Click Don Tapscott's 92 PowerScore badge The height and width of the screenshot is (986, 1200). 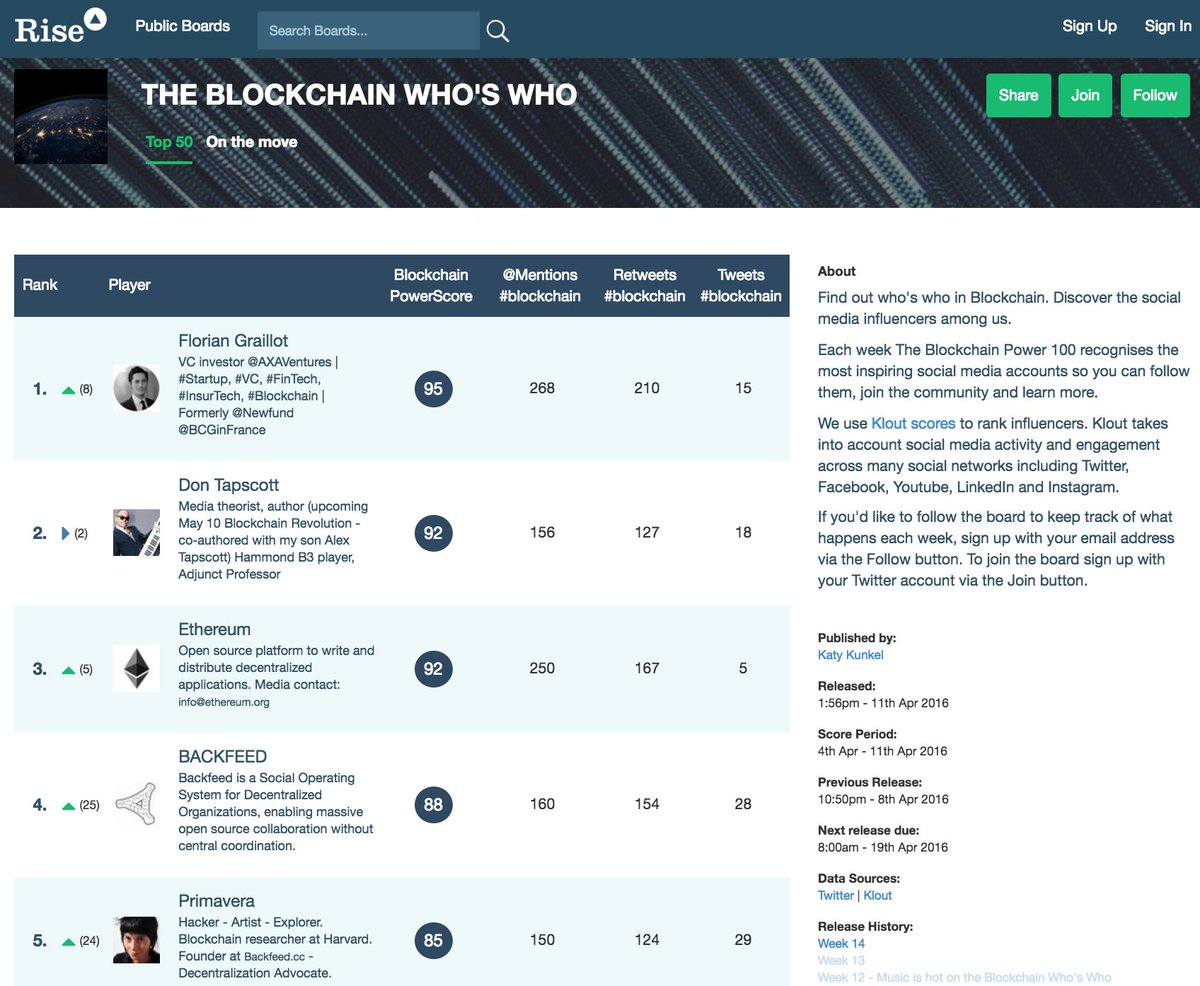pyautogui.click(x=433, y=533)
